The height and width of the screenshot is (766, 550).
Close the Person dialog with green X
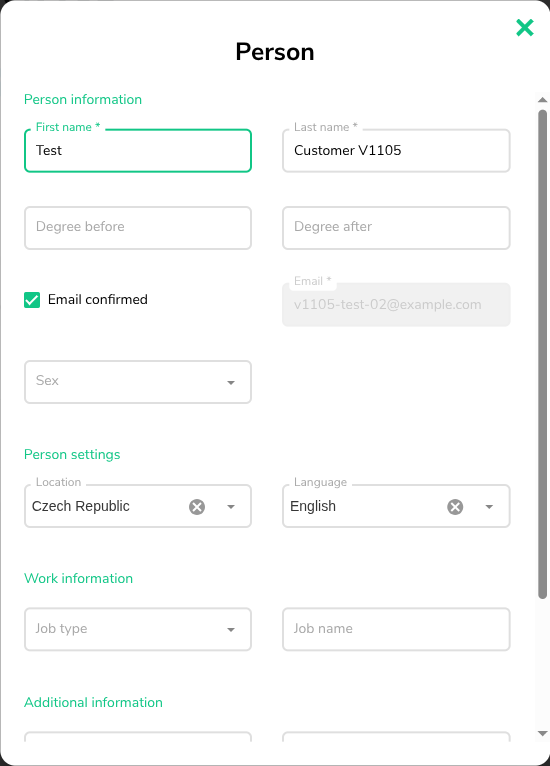[x=525, y=28]
